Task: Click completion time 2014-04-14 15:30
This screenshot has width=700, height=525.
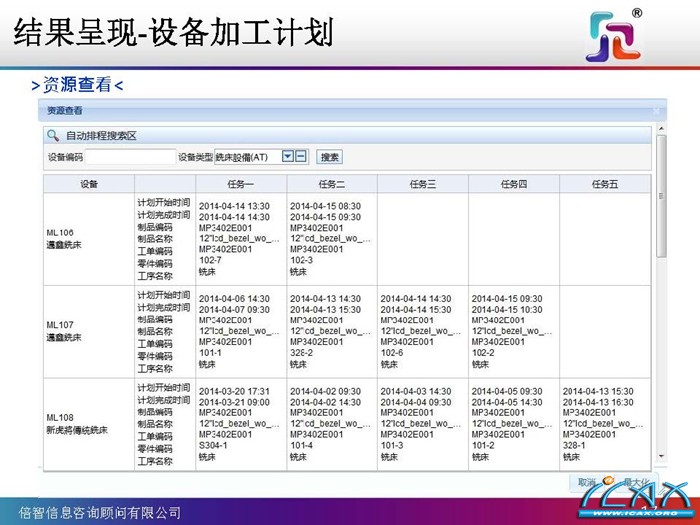Action: pyautogui.click(x=416, y=309)
